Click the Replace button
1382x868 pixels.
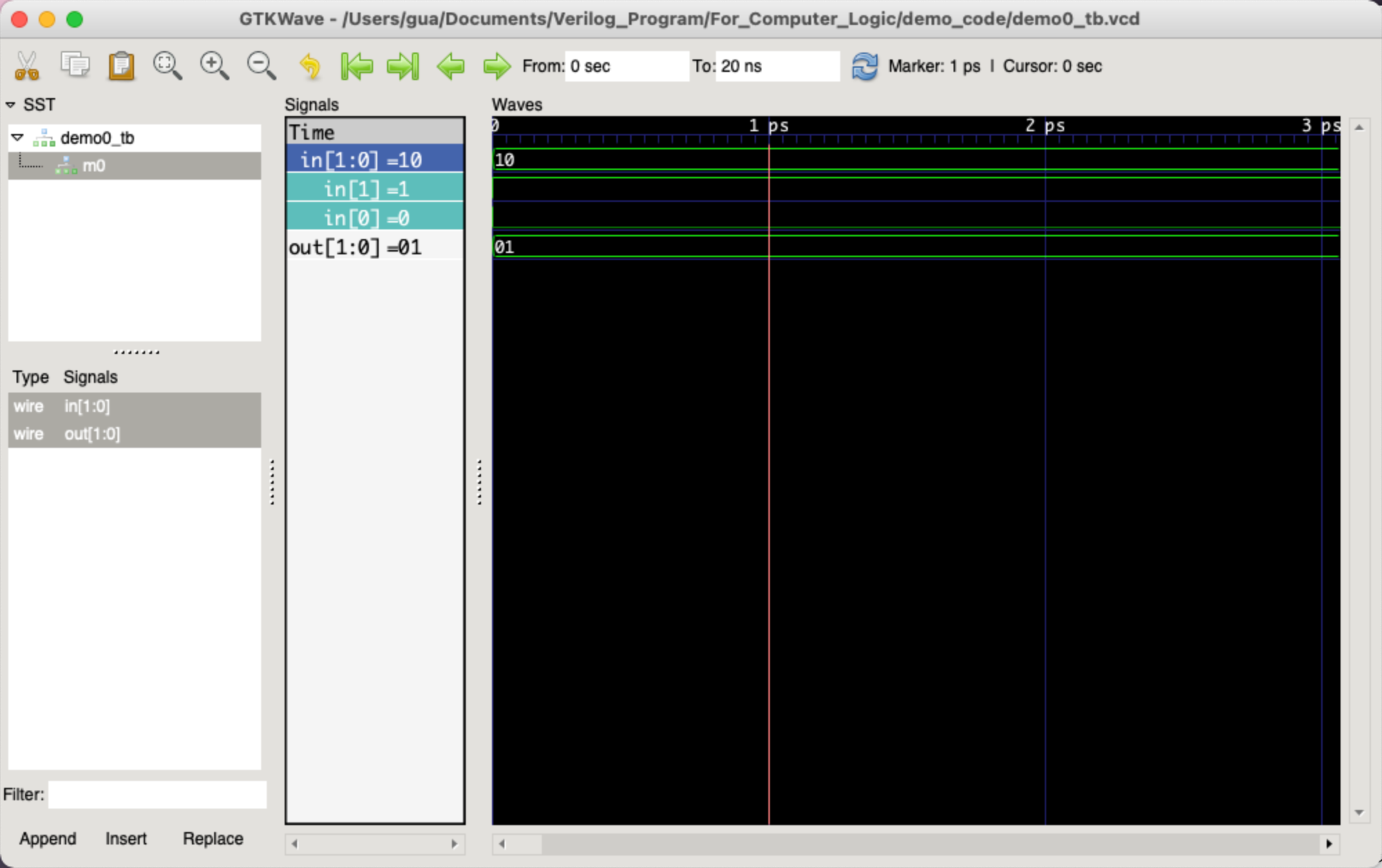213,839
